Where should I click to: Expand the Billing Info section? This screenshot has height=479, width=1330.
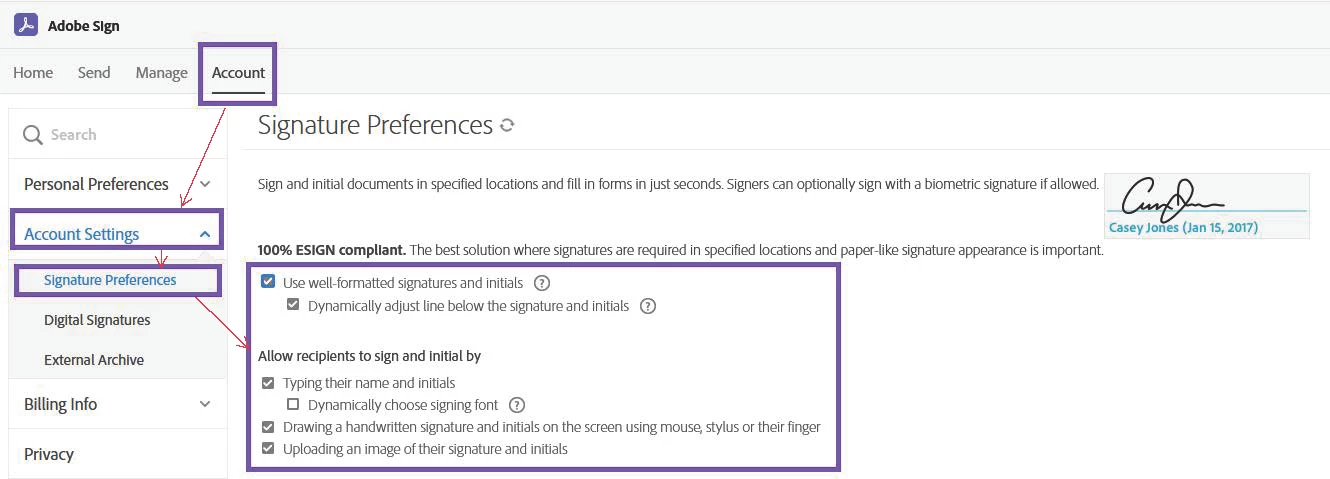click(x=205, y=404)
